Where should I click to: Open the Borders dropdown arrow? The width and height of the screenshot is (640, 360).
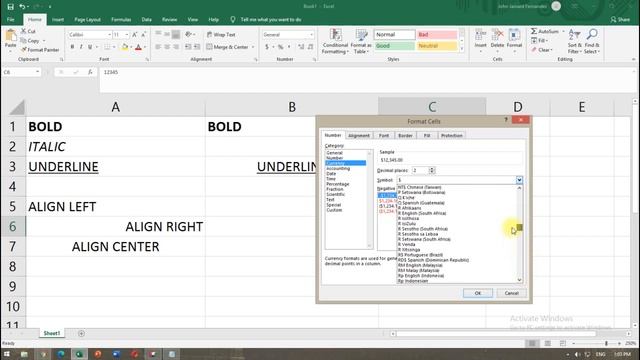[x=114, y=47]
